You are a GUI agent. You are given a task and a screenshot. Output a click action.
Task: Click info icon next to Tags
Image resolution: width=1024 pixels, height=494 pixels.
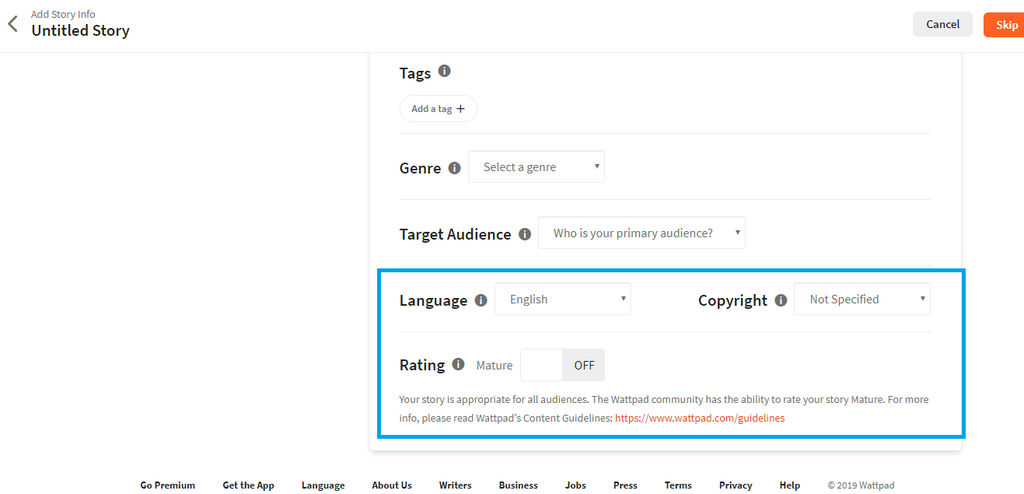pyautogui.click(x=444, y=72)
